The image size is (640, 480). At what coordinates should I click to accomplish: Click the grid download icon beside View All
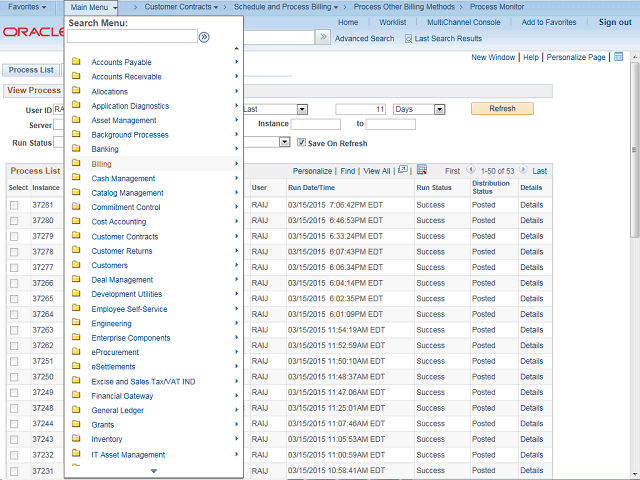(421, 171)
